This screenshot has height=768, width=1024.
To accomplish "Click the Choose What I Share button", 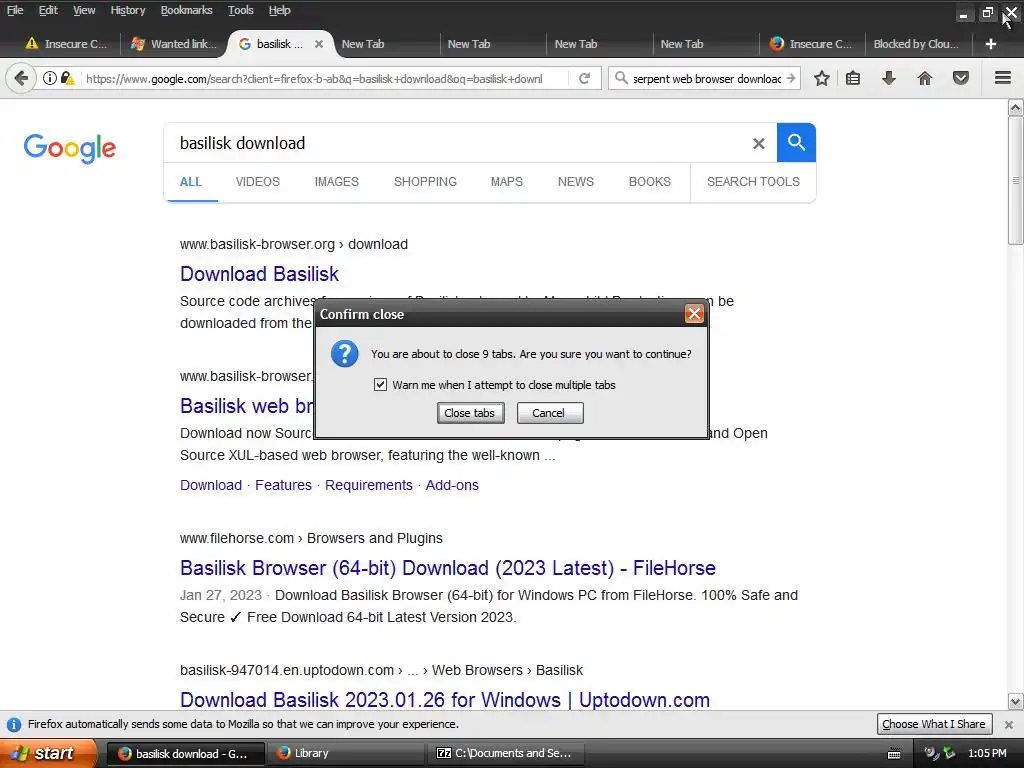I will tap(934, 724).
